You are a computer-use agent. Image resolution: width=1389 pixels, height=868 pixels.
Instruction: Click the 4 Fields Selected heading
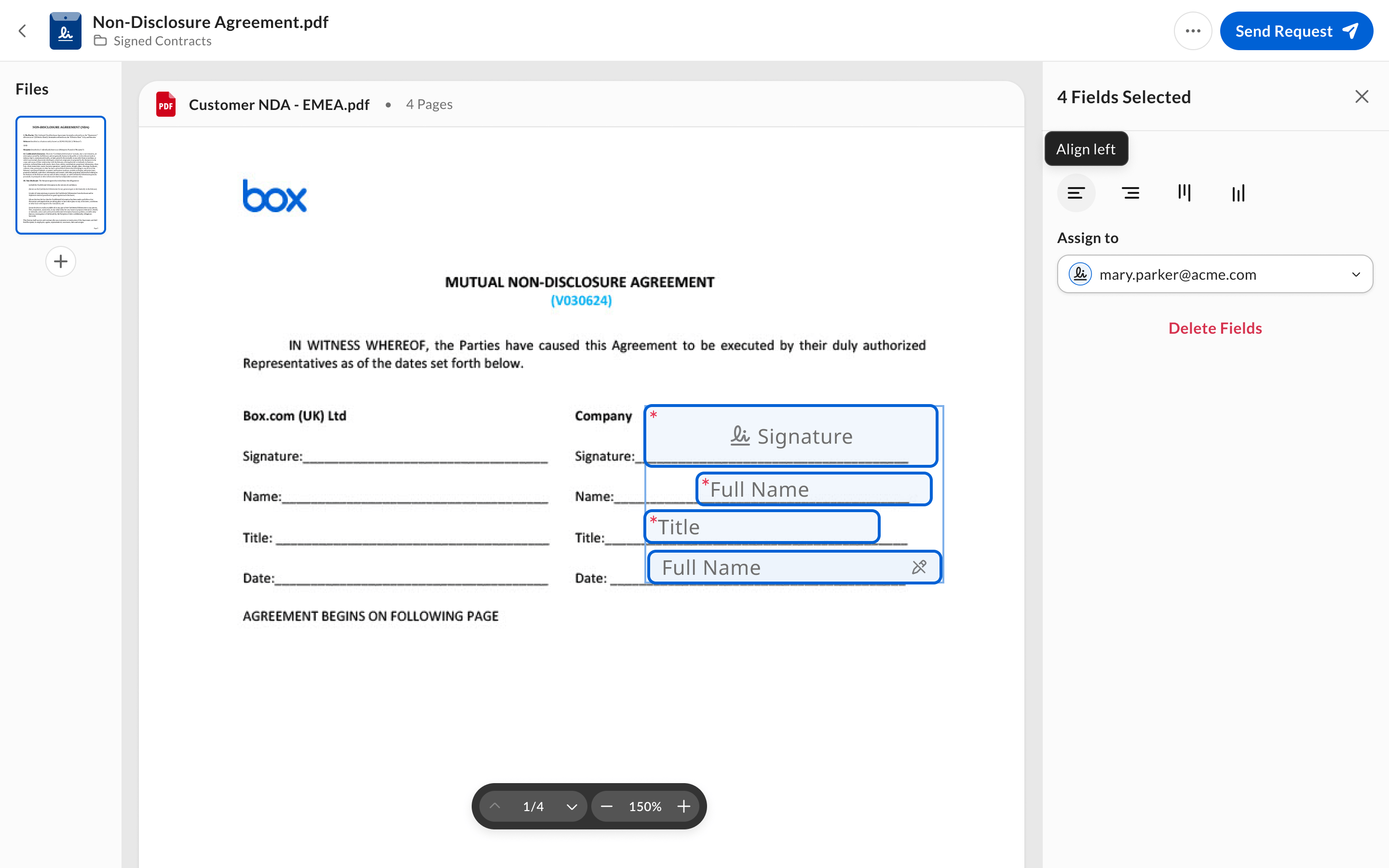point(1124,96)
